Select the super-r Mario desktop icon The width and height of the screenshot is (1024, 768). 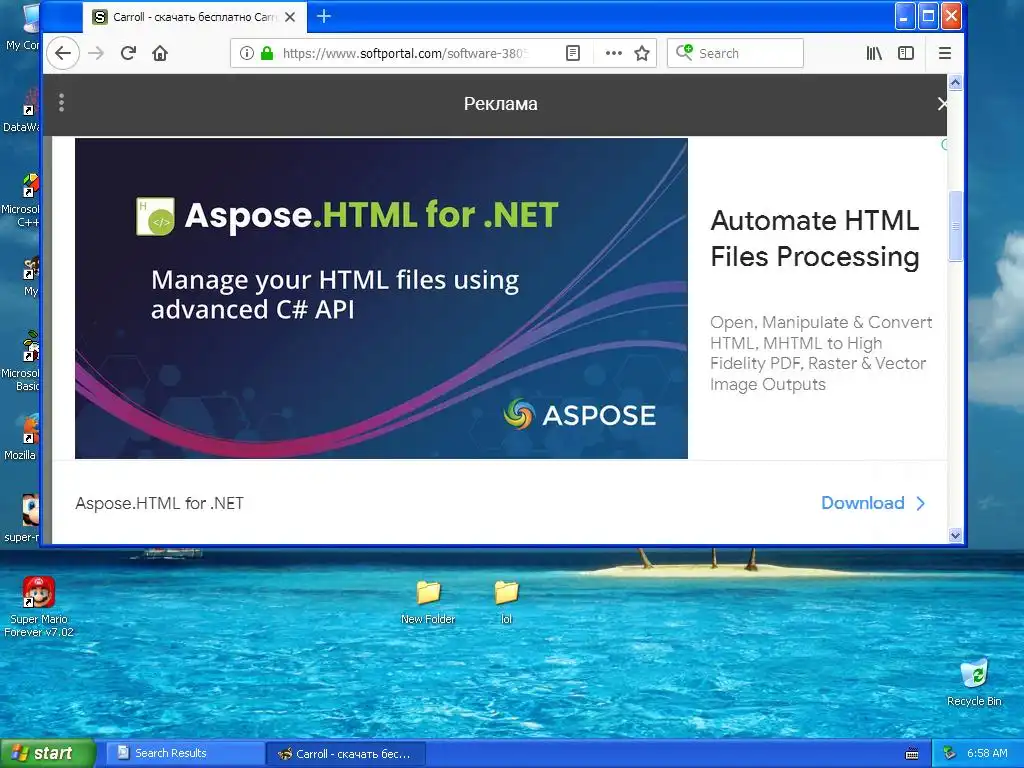click(23, 519)
